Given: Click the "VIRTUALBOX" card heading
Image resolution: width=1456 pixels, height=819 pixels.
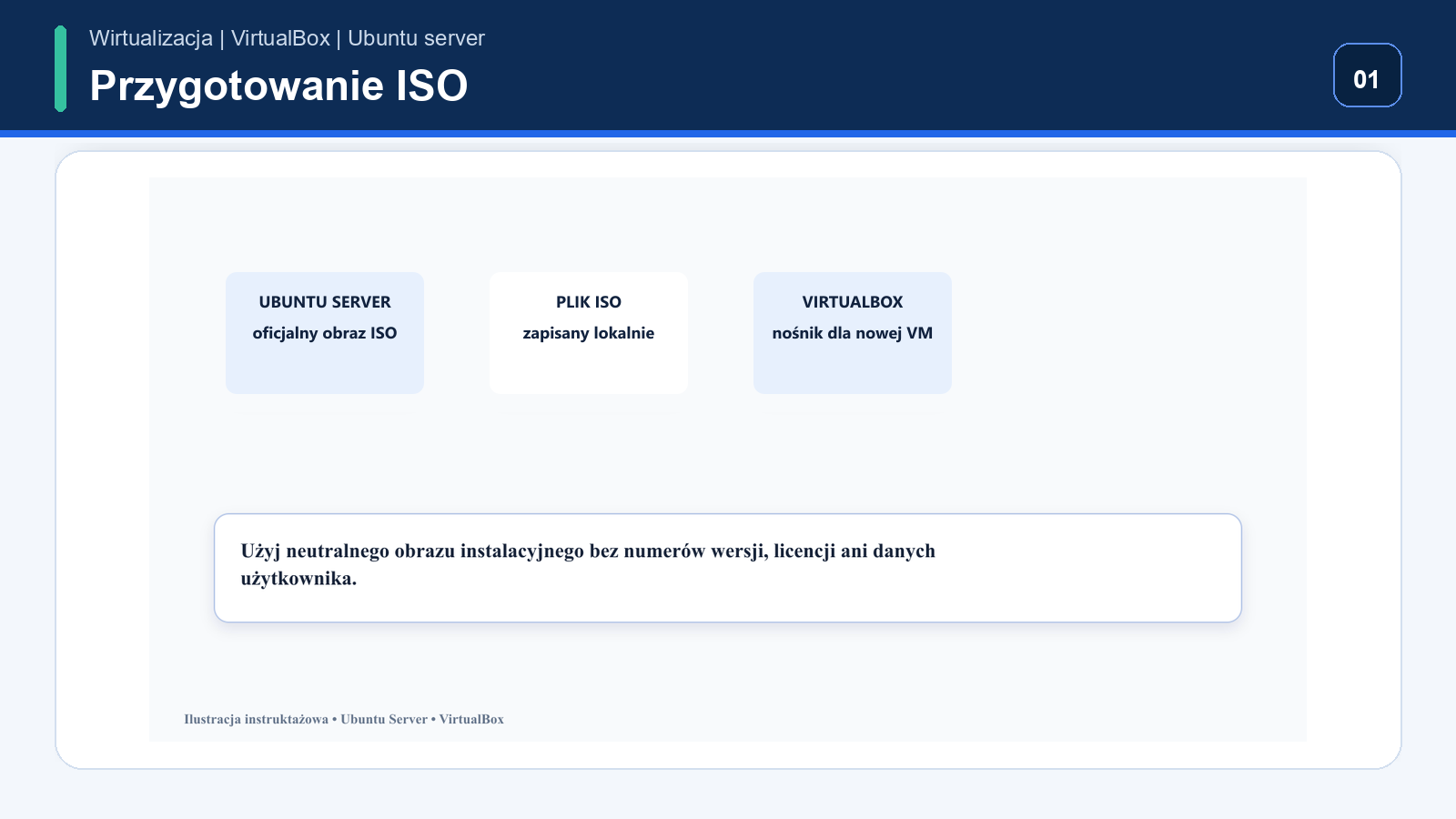Looking at the screenshot, I should 853,302.
